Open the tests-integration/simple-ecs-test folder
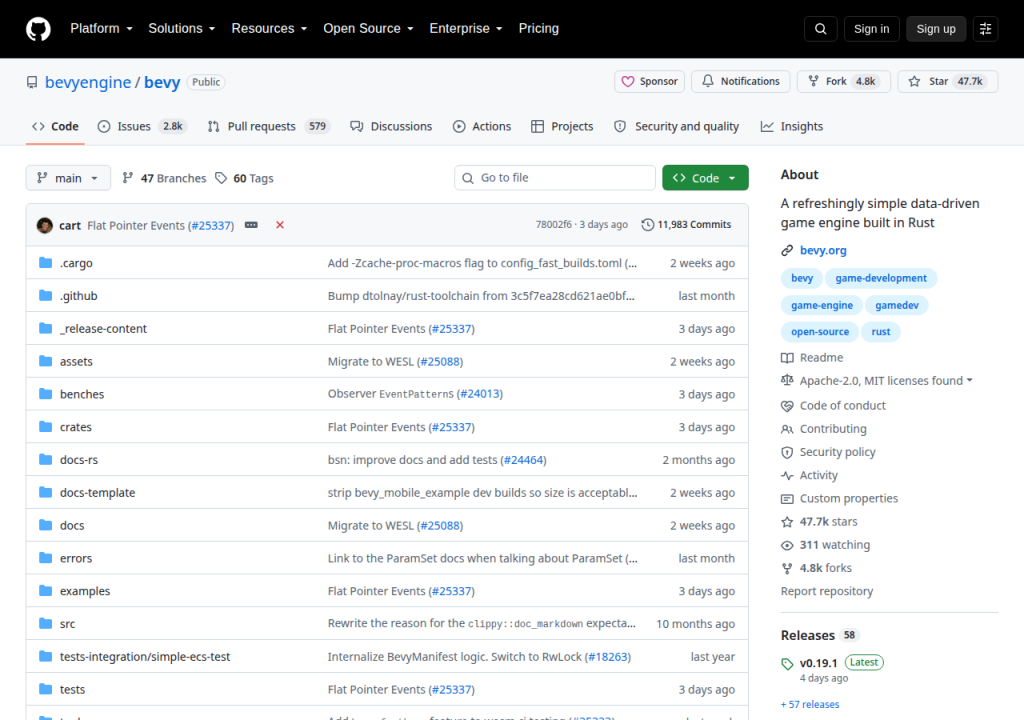 tap(145, 657)
